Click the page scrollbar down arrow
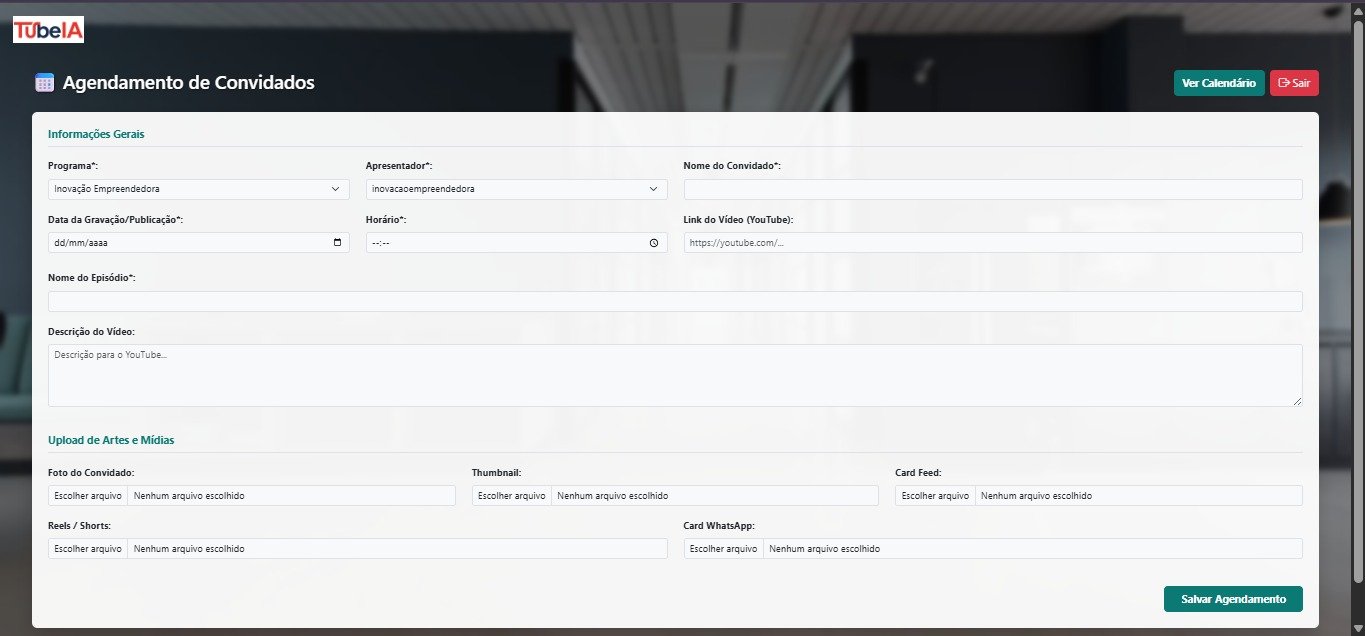Viewport: 1365px width, 636px height. pos(1357,628)
